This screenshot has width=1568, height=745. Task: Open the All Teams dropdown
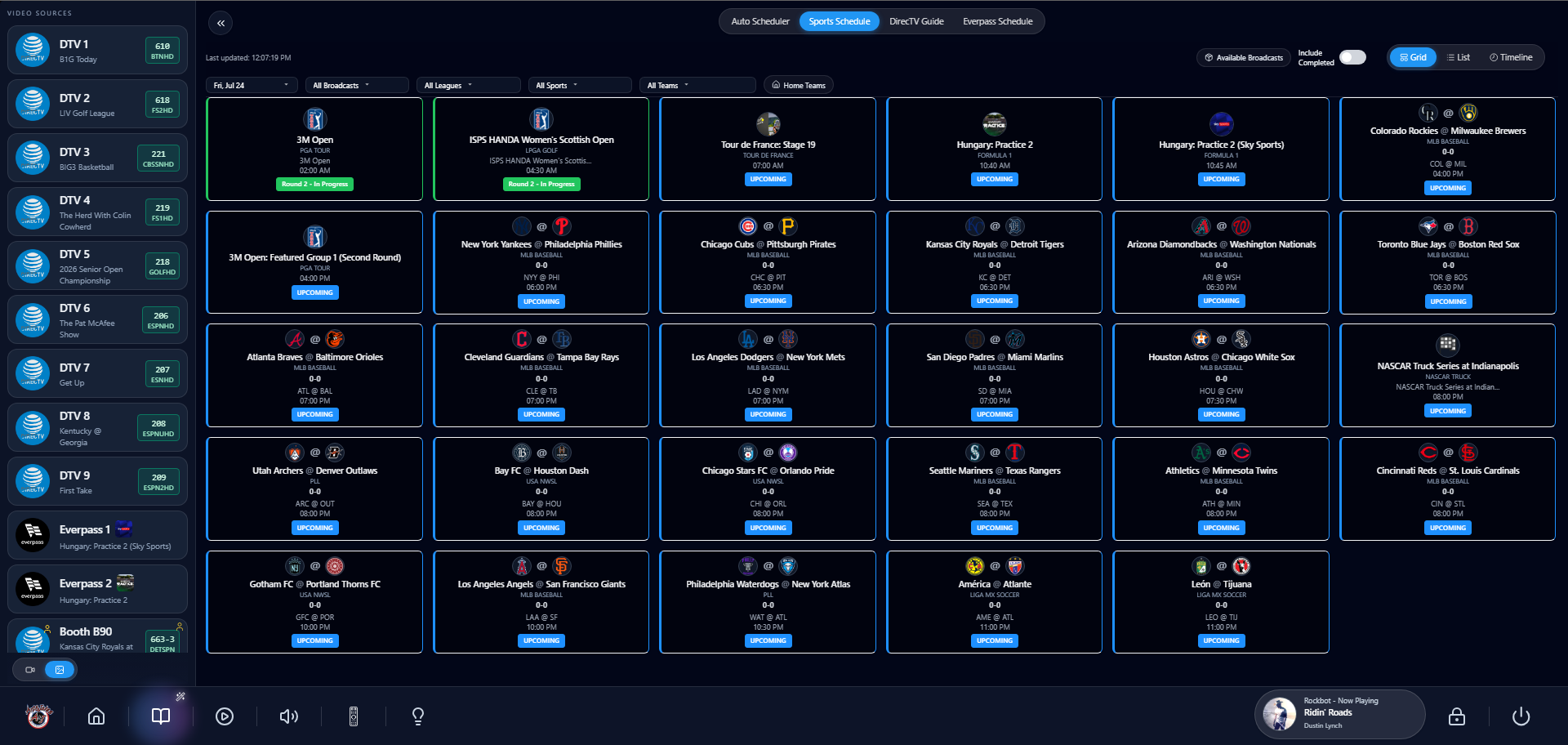tap(697, 85)
